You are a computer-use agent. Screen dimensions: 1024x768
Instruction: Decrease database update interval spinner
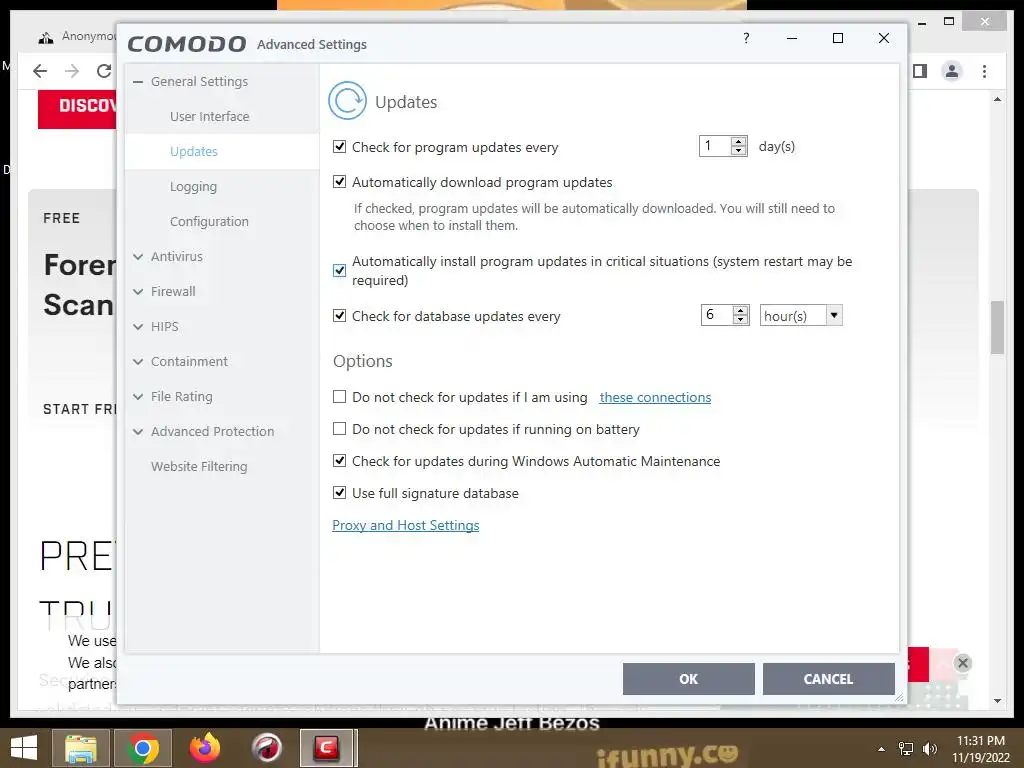tap(741, 319)
